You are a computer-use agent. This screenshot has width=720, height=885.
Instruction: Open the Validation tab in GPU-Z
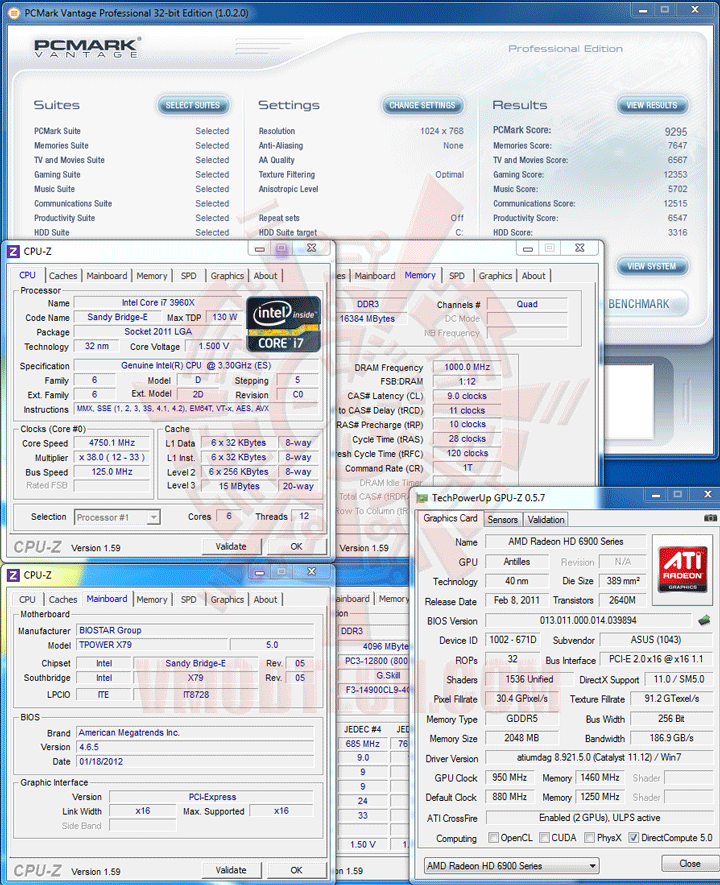[546, 520]
